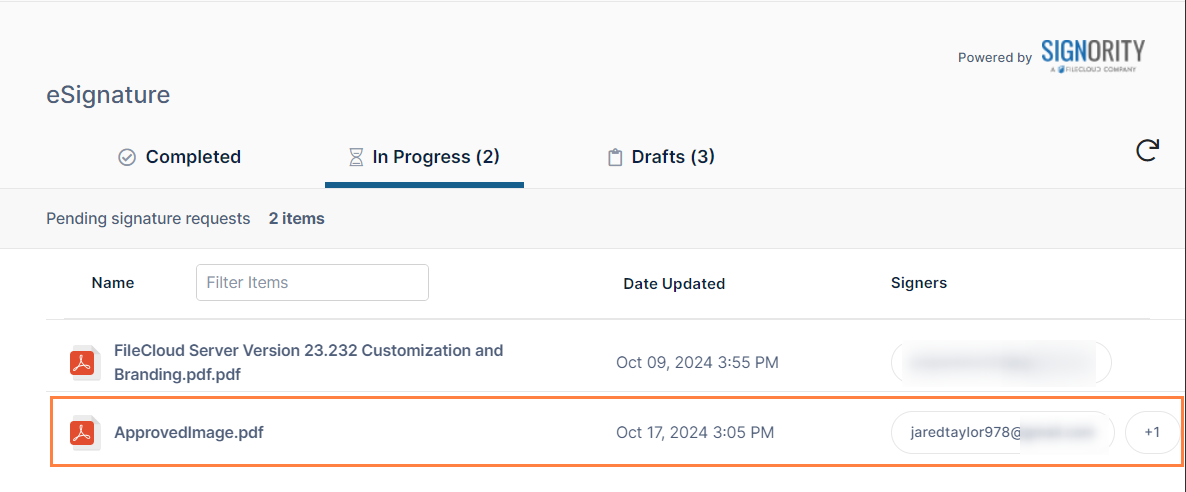This screenshot has width=1186, height=492.
Task: Click the blurred signer chip in first row
Action: click(1000, 362)
